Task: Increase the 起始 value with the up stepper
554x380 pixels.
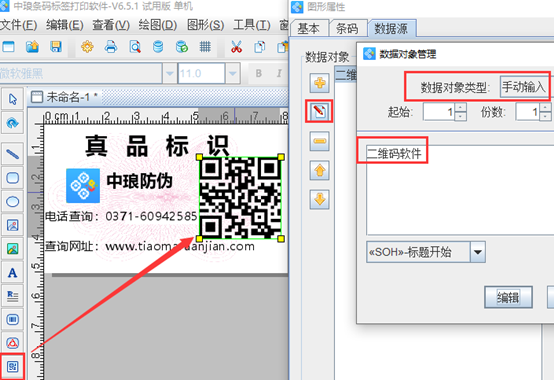Action: click(x=460, y=107)
